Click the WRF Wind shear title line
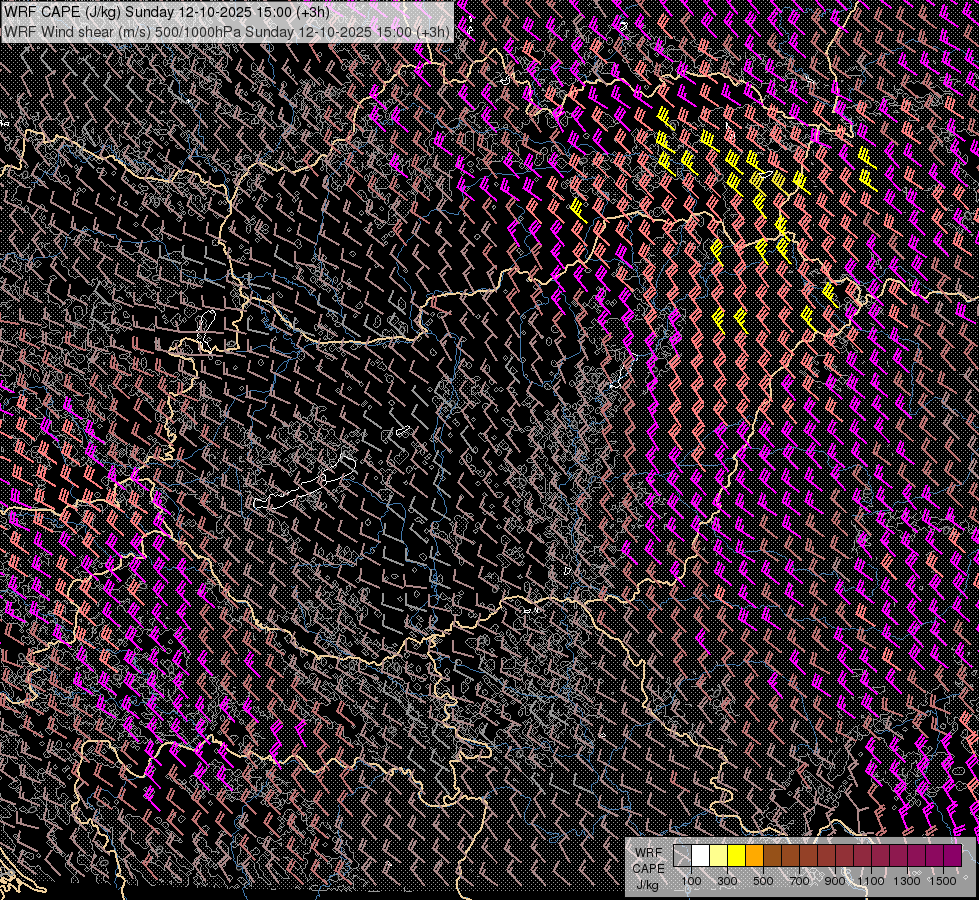 tap(227, 31)
